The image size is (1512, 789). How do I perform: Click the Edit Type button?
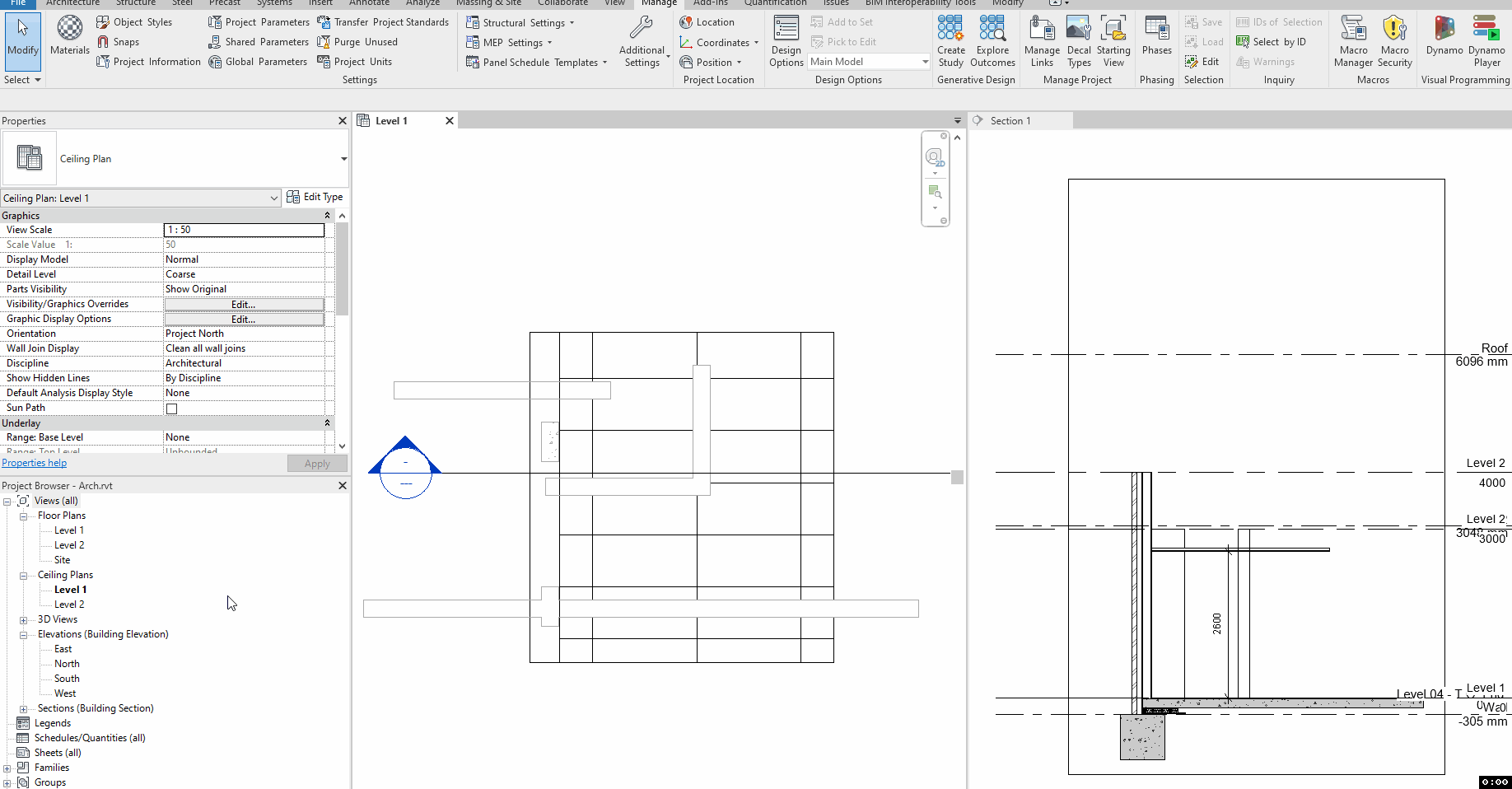click(x=315, y=197)
